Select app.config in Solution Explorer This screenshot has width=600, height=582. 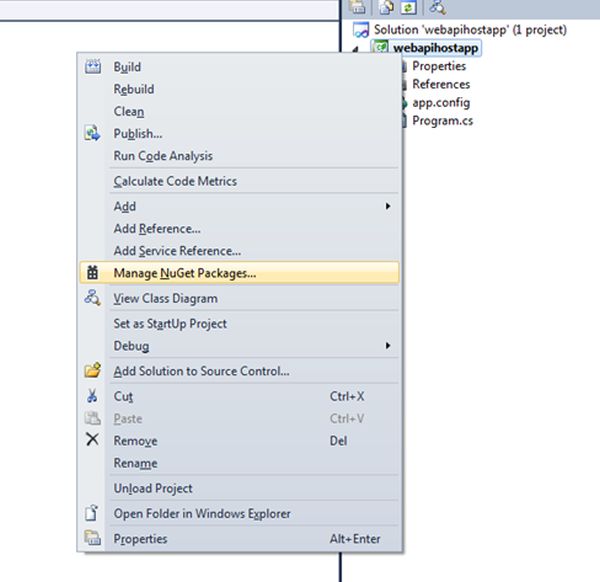point(441,102)
